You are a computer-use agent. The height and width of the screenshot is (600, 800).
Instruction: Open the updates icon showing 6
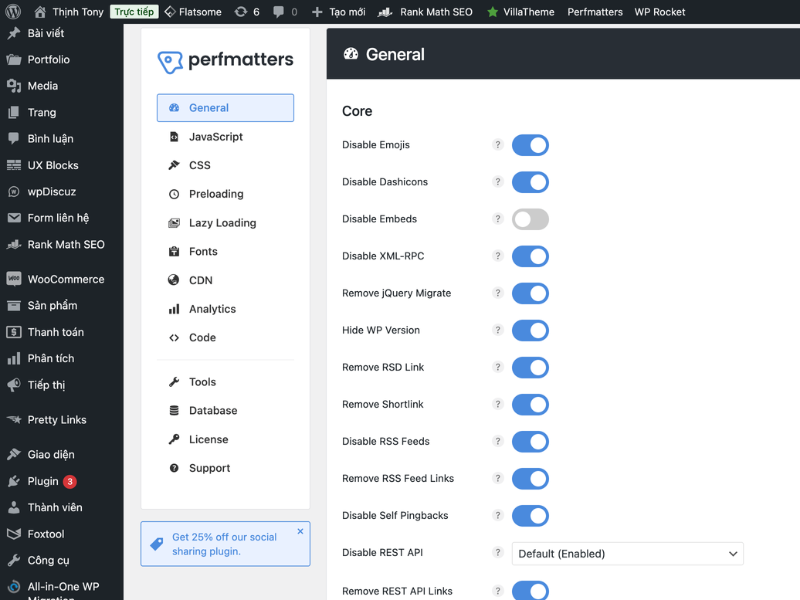241,12
